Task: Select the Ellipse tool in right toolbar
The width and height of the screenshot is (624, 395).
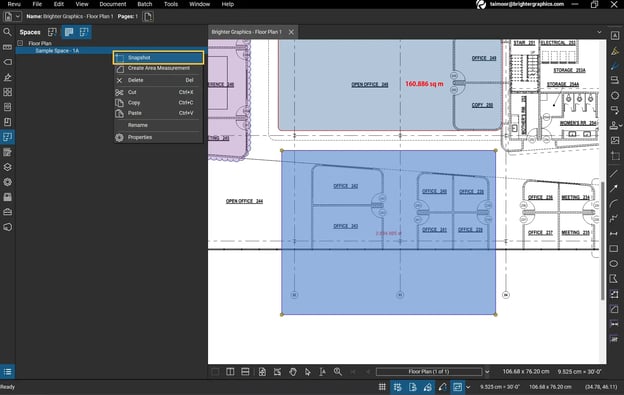Action: 614,264
